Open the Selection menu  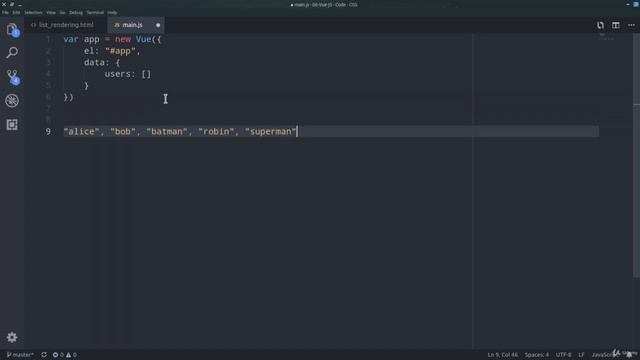click(x=33, y=13)
